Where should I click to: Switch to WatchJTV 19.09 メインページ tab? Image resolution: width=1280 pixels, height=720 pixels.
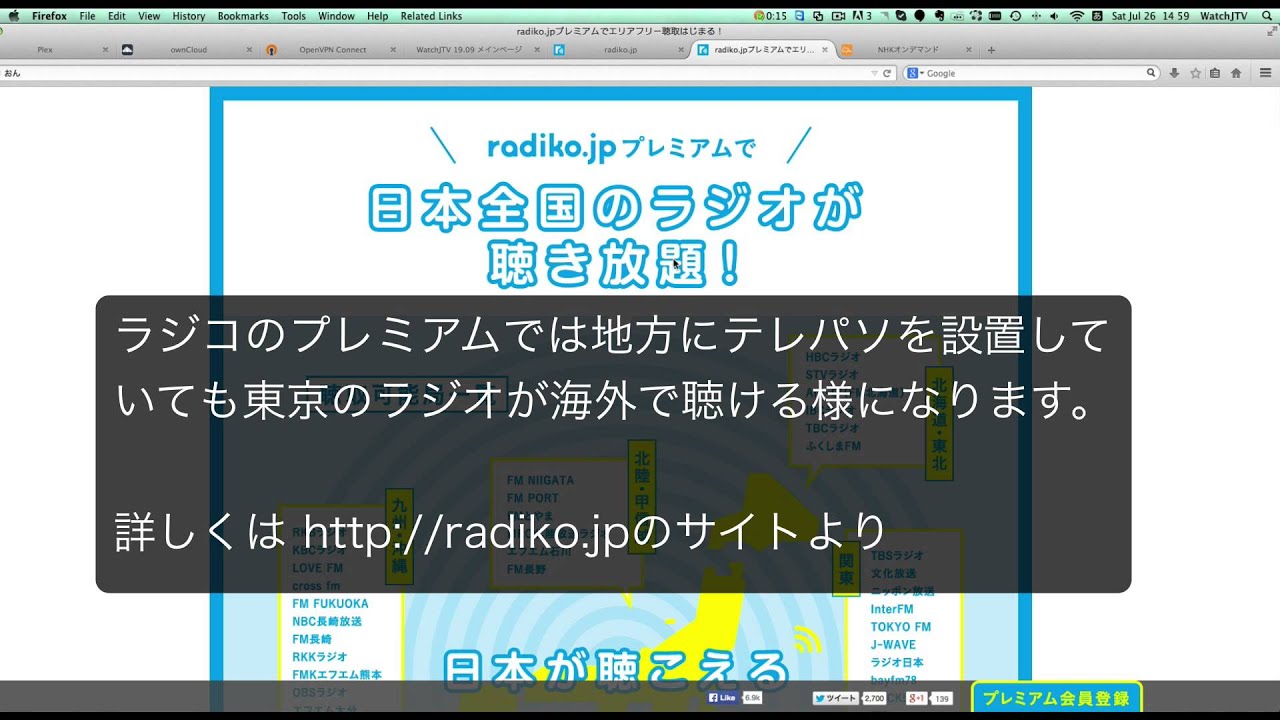(x=476, y=49)
